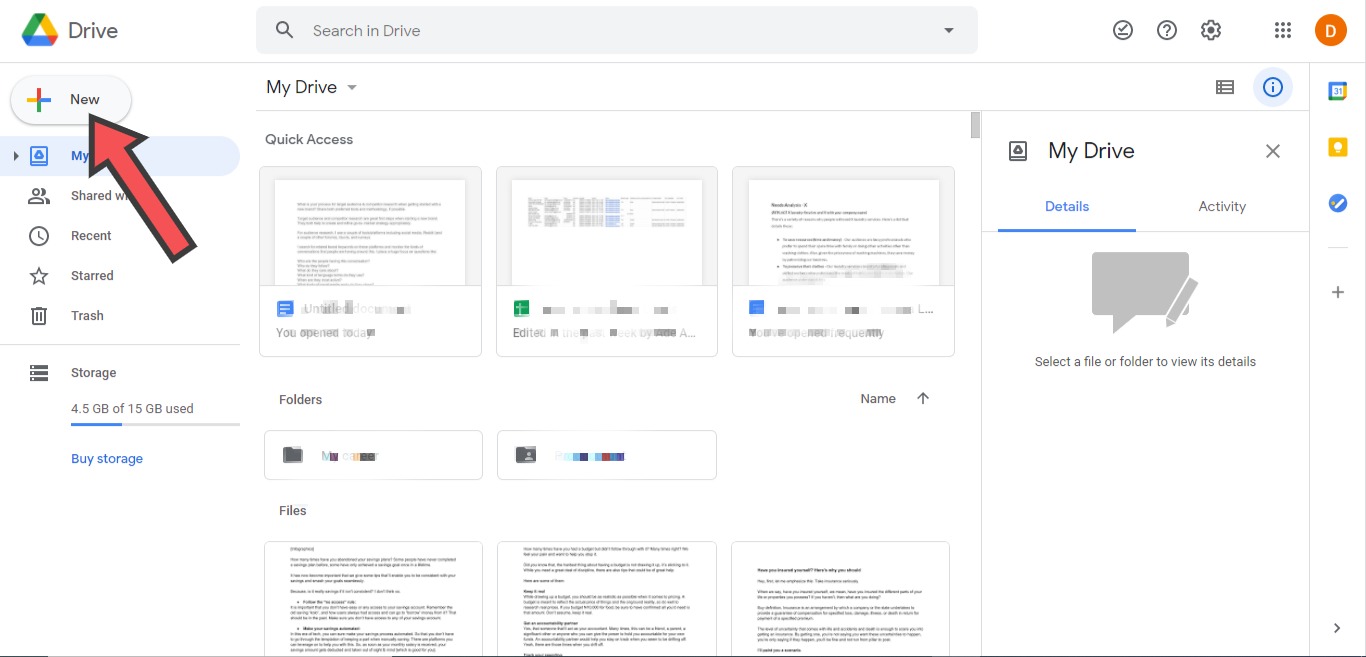This screenshot has width=1366, height=657.
Task: Click the New button
Action: pyautogui.click(x=71, y=100)
